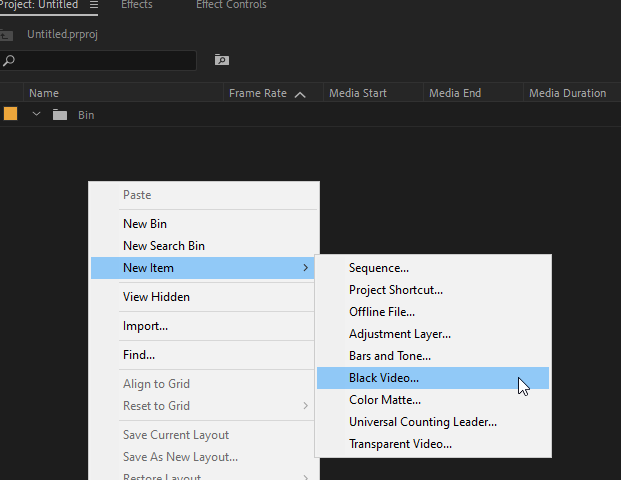Choose Color Matte in the submenu

click(385, 400)
